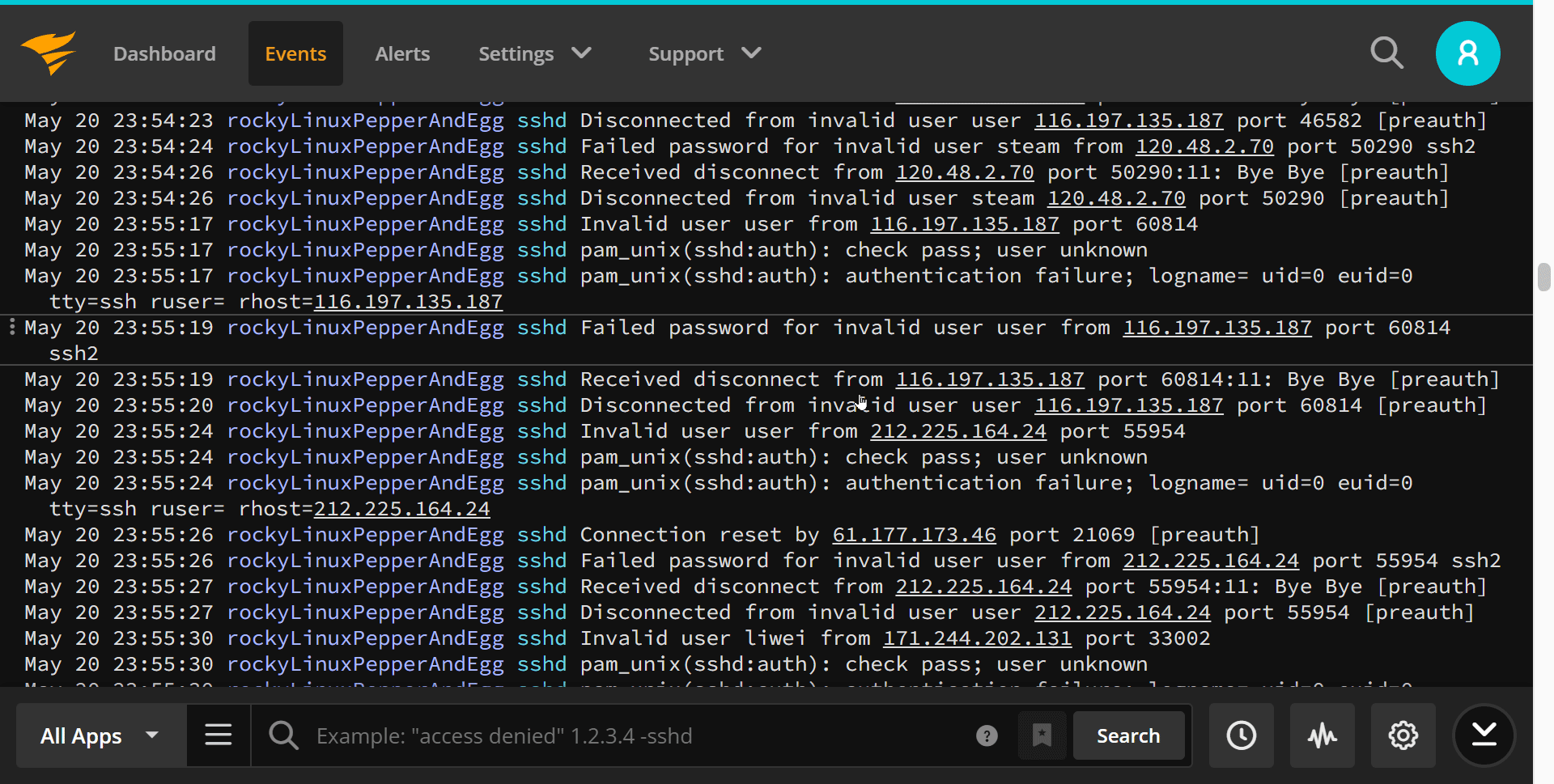Click IP in 23:55:26 Failed password row
This screenshot has height=784, width=1554.
(x=1210, y=561)
